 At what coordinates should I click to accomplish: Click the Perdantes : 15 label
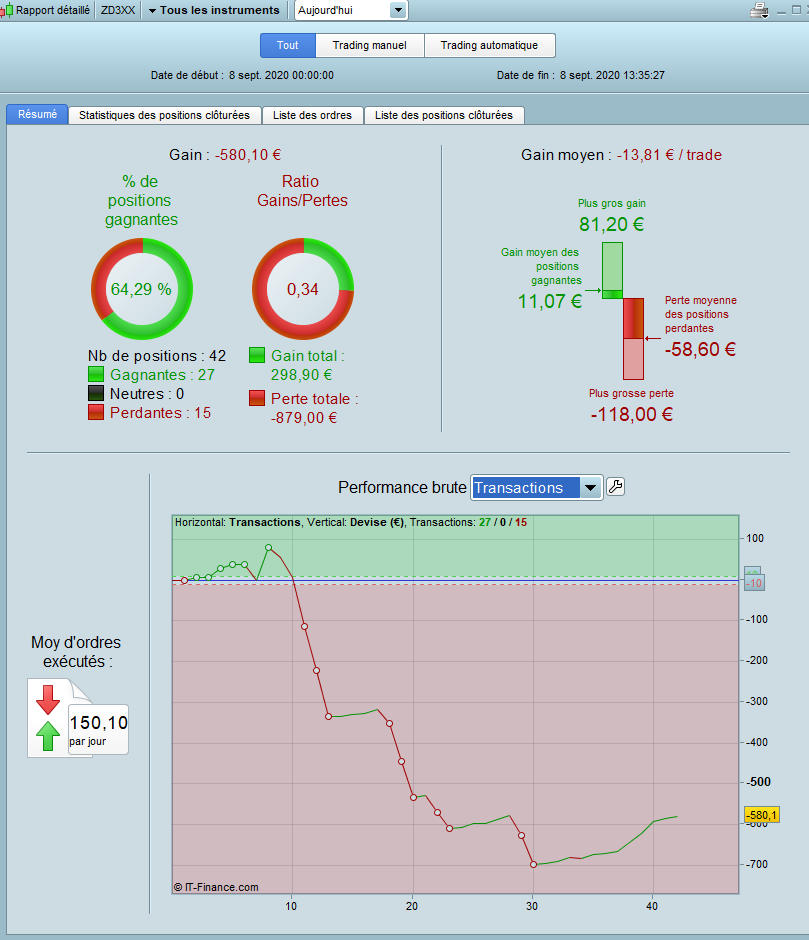160,412
